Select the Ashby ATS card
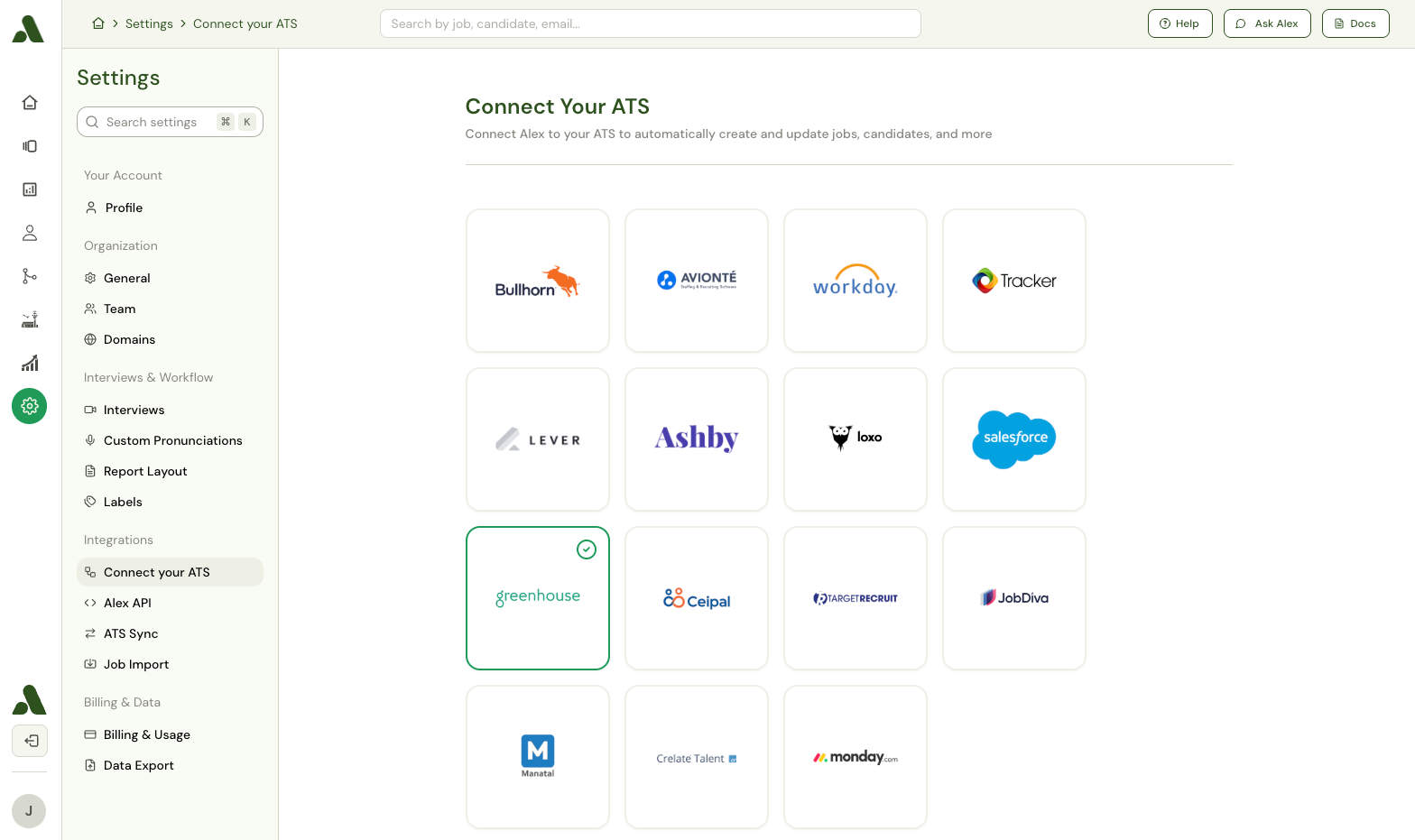The image size is (1415, 840). pos(697,439)
